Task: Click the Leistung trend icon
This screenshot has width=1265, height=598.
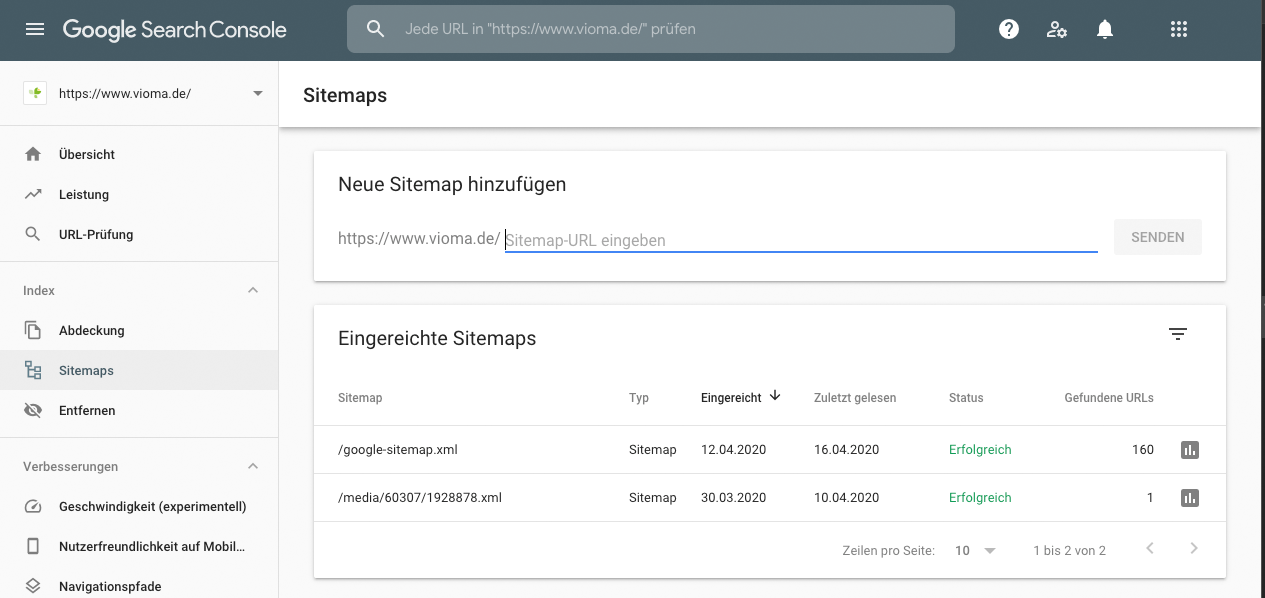Action: pyautogui.click(x=33, y=194)
